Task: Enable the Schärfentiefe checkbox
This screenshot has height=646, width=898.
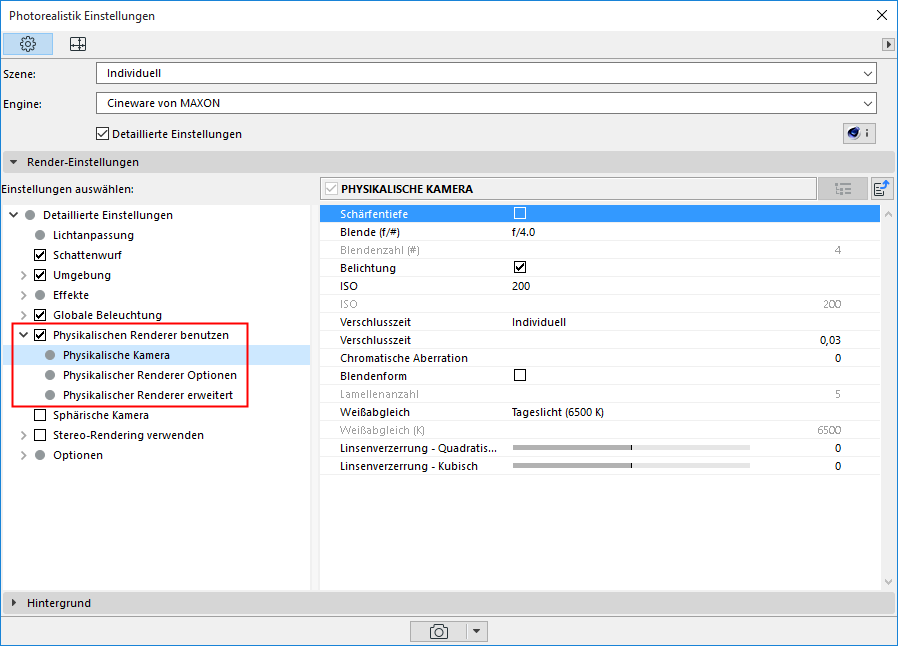Action: tap(520, 213)
